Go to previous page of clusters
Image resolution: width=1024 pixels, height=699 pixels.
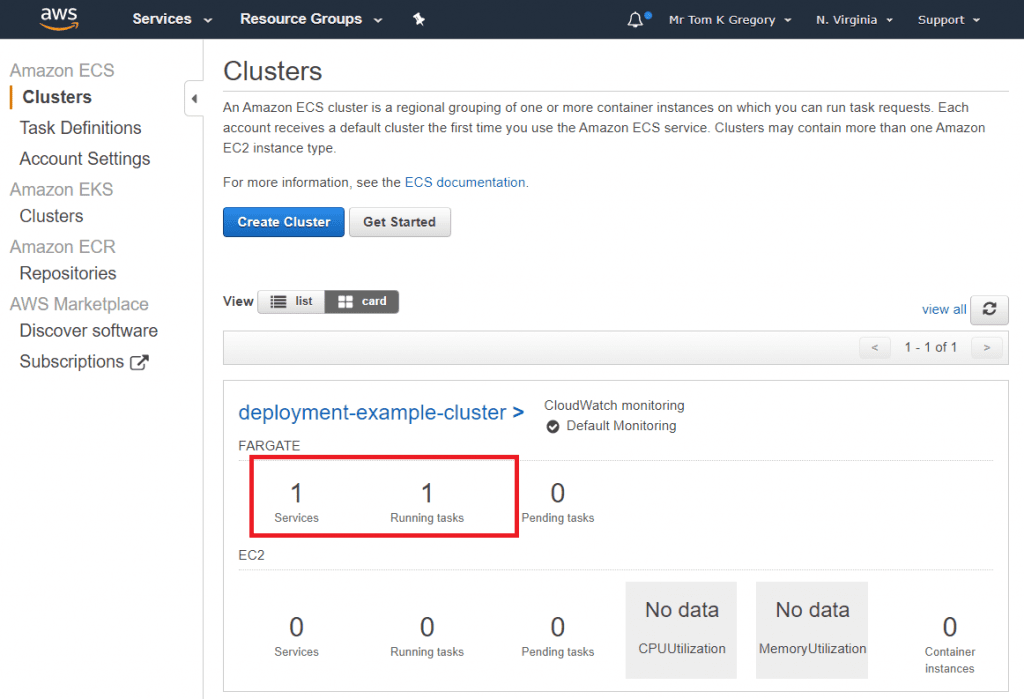875,347
